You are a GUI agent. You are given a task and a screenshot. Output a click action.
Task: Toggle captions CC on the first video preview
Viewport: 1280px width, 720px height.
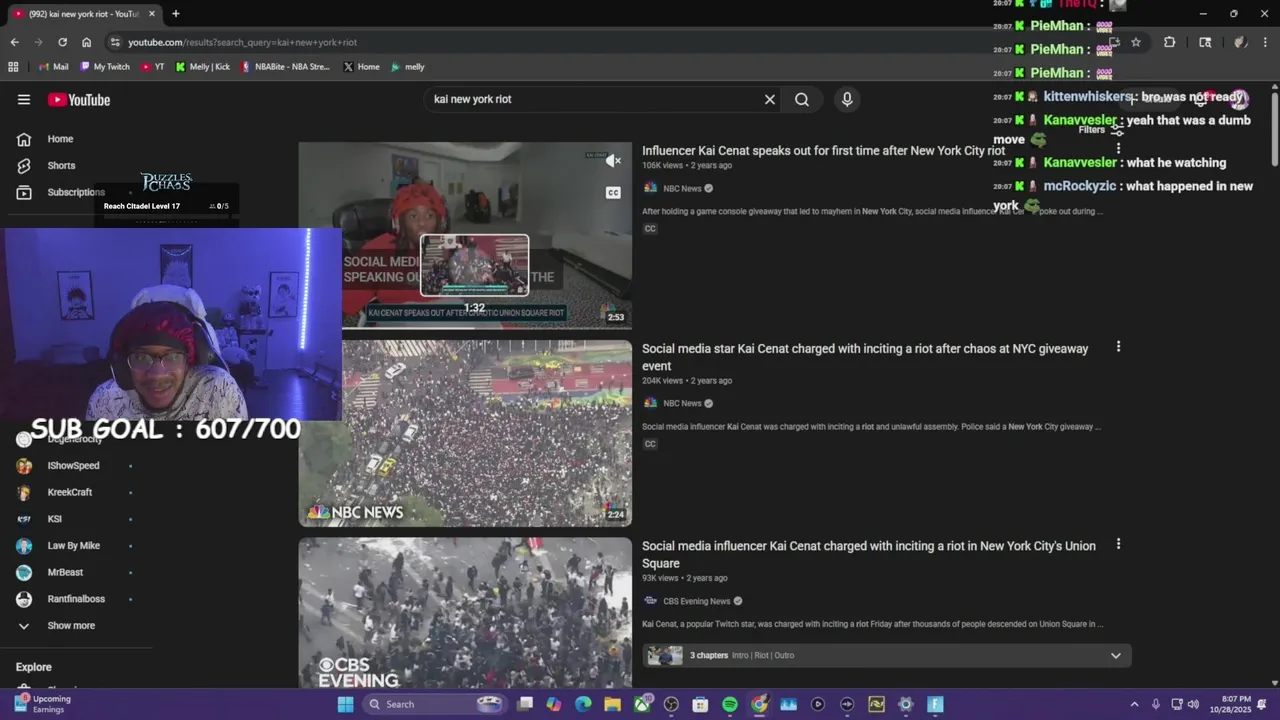coord(613,192)
